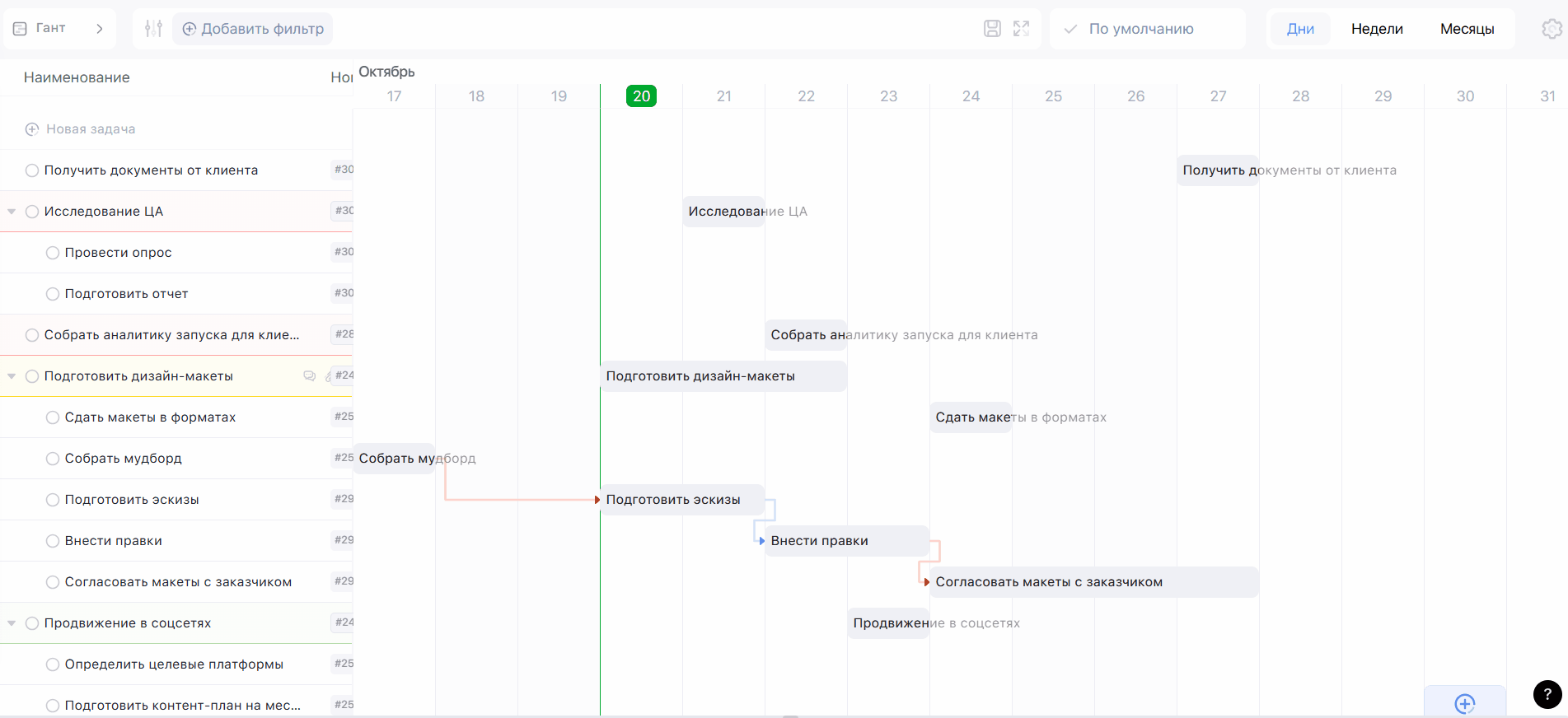This screenshot has height=718, width=1568.
Task: Click the save view floppy icon
Action: coord(992,29)
